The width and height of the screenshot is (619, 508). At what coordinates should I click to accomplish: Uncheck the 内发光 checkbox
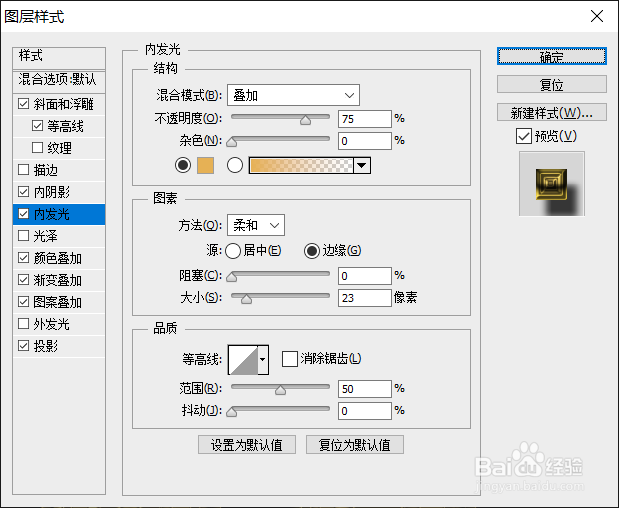pyautogui.click(x=24, y=214)
